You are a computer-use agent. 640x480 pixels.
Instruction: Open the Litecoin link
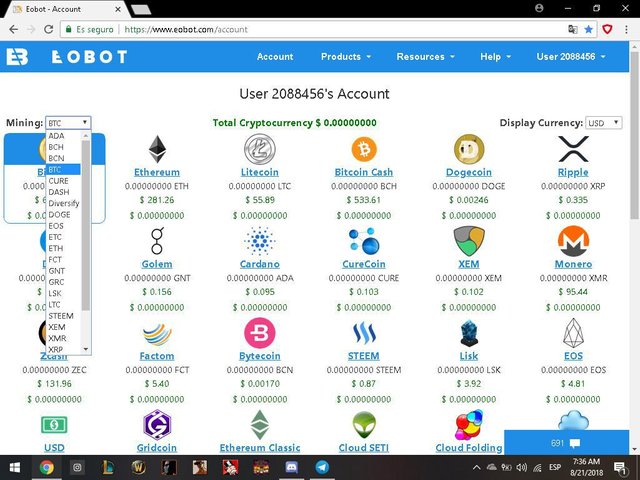pyautogui.click(x=260, y=172)
